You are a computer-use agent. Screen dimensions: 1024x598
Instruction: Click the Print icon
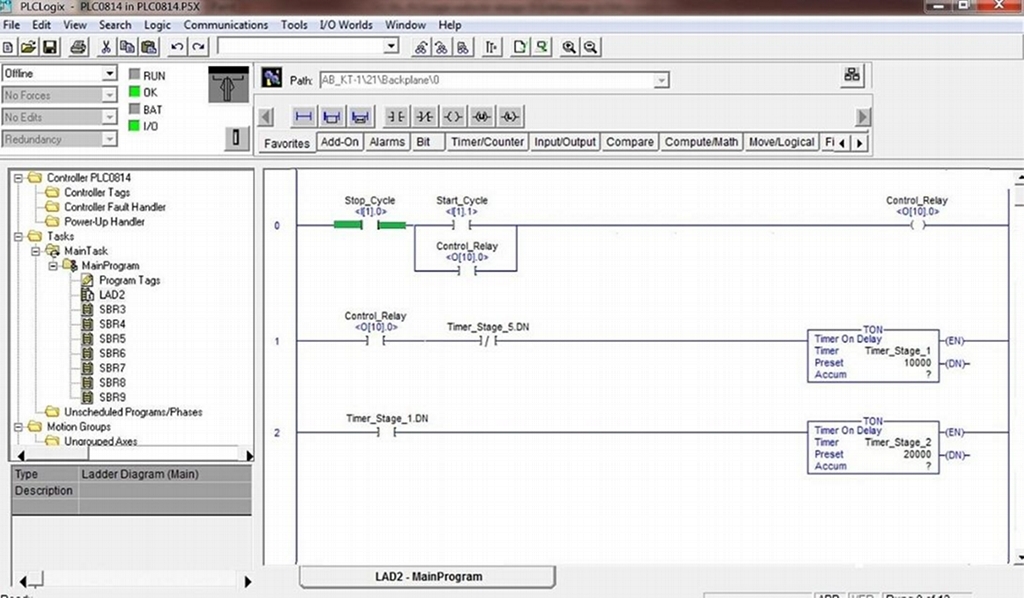point(79,47)
